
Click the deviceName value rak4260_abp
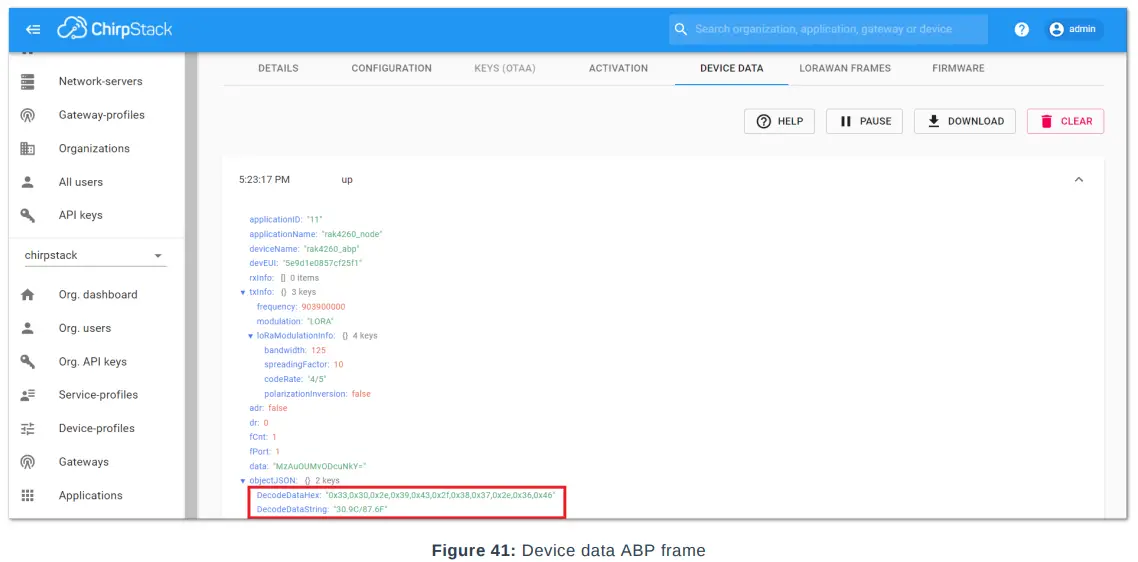point(332,248)
